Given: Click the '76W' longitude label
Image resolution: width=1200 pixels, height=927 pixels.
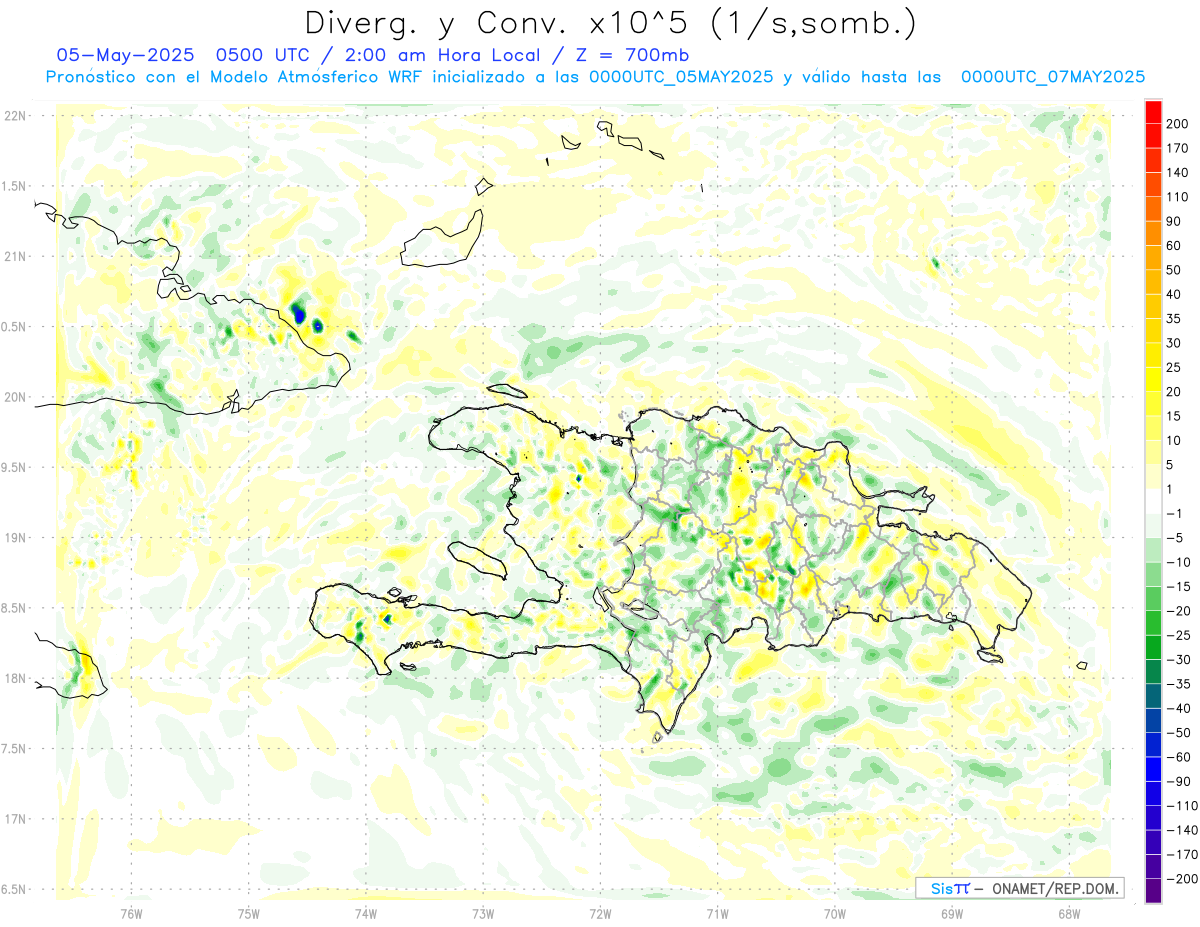Looking at the screenshot, I should tap(131, 914).
